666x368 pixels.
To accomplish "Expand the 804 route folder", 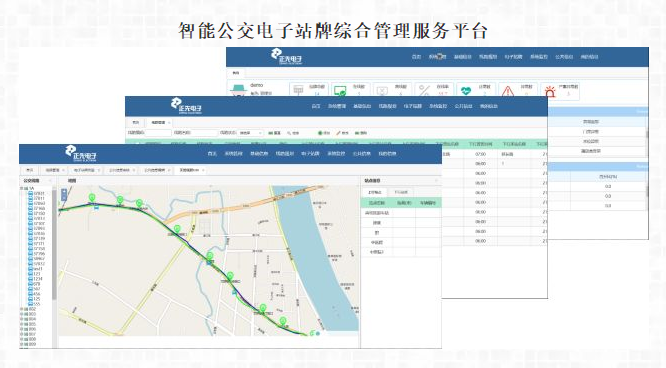I will [x=22, y=319].
